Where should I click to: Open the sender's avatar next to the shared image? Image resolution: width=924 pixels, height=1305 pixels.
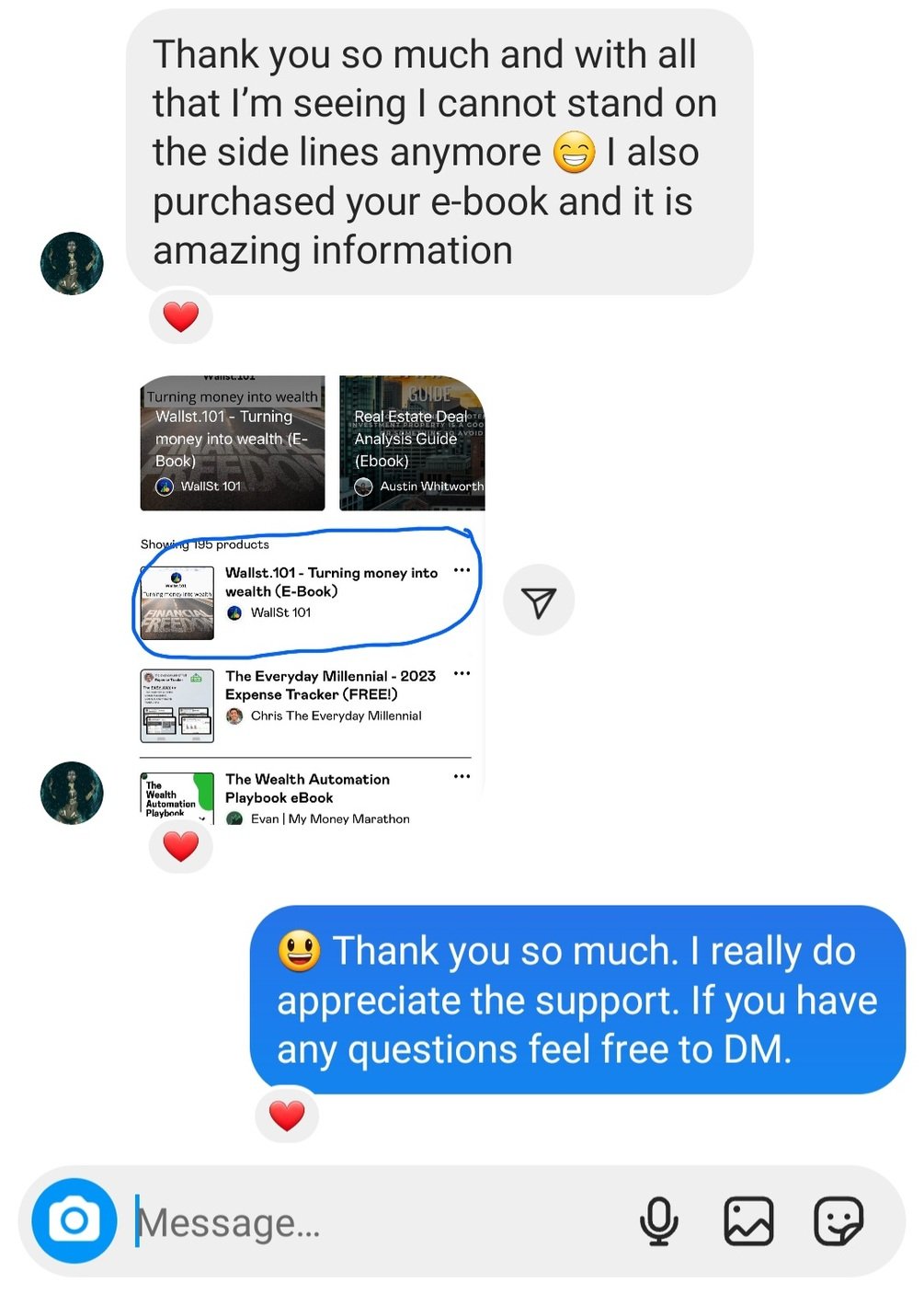[72, 793]
